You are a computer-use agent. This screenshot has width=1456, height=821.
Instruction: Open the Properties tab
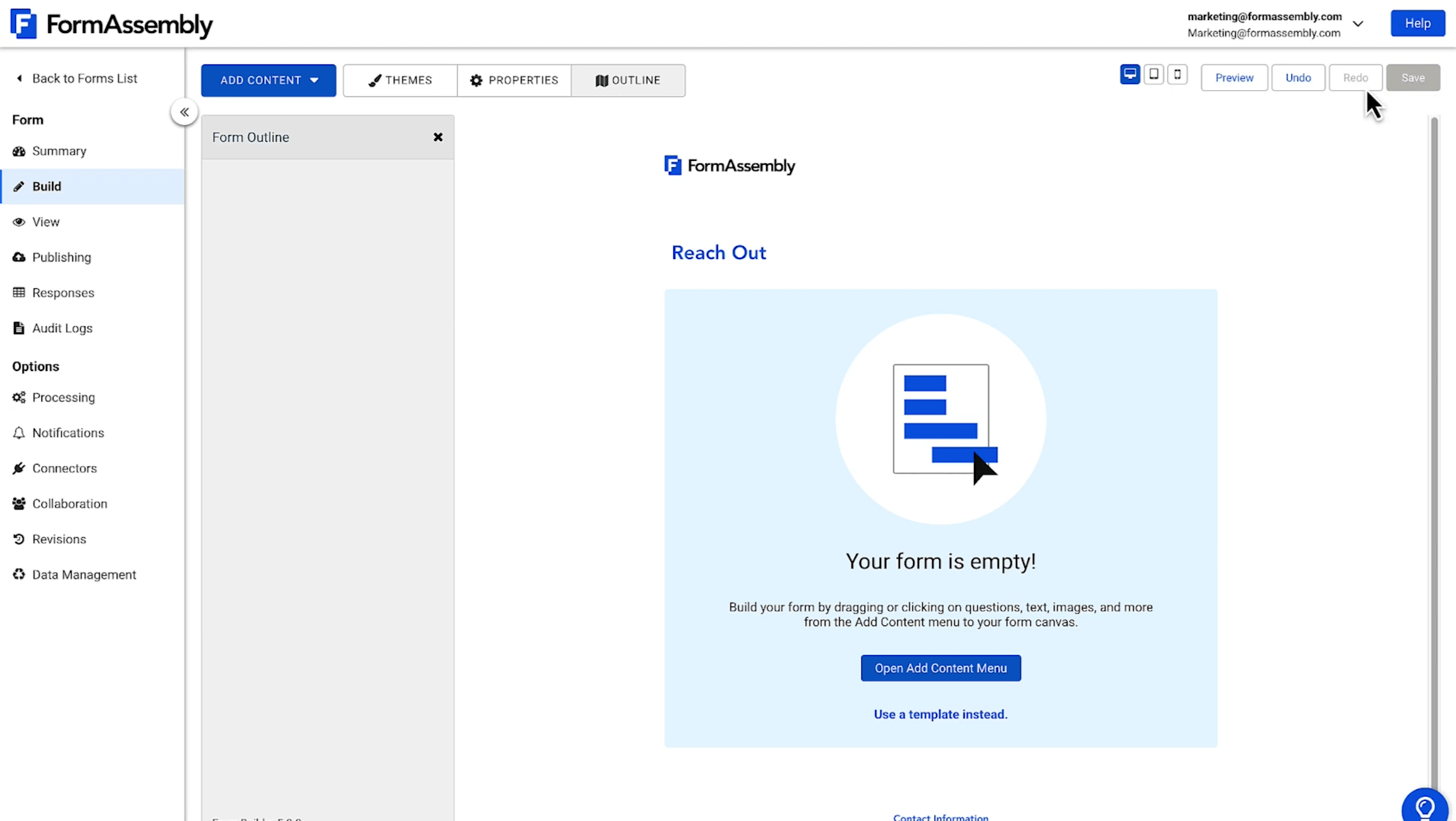click(x=514, y=80)
